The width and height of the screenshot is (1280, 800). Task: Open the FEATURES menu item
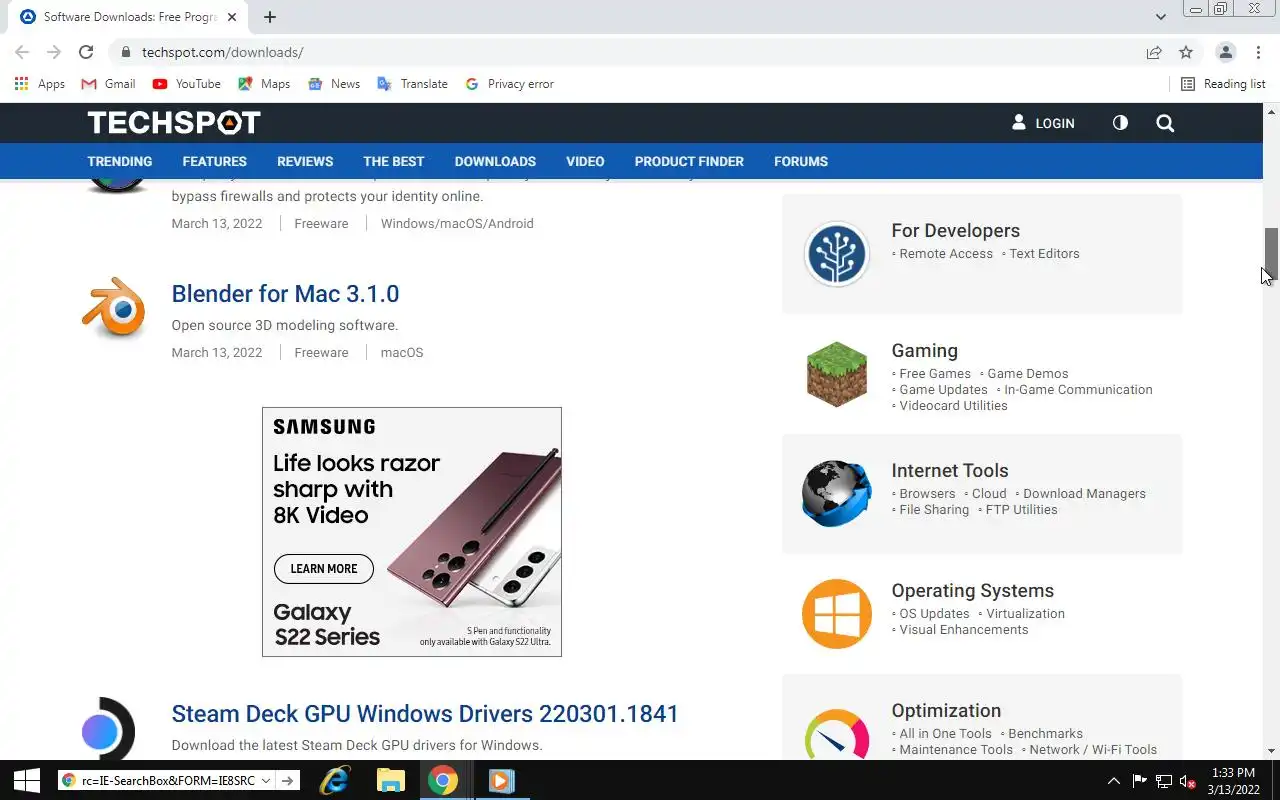pos(215,161)
